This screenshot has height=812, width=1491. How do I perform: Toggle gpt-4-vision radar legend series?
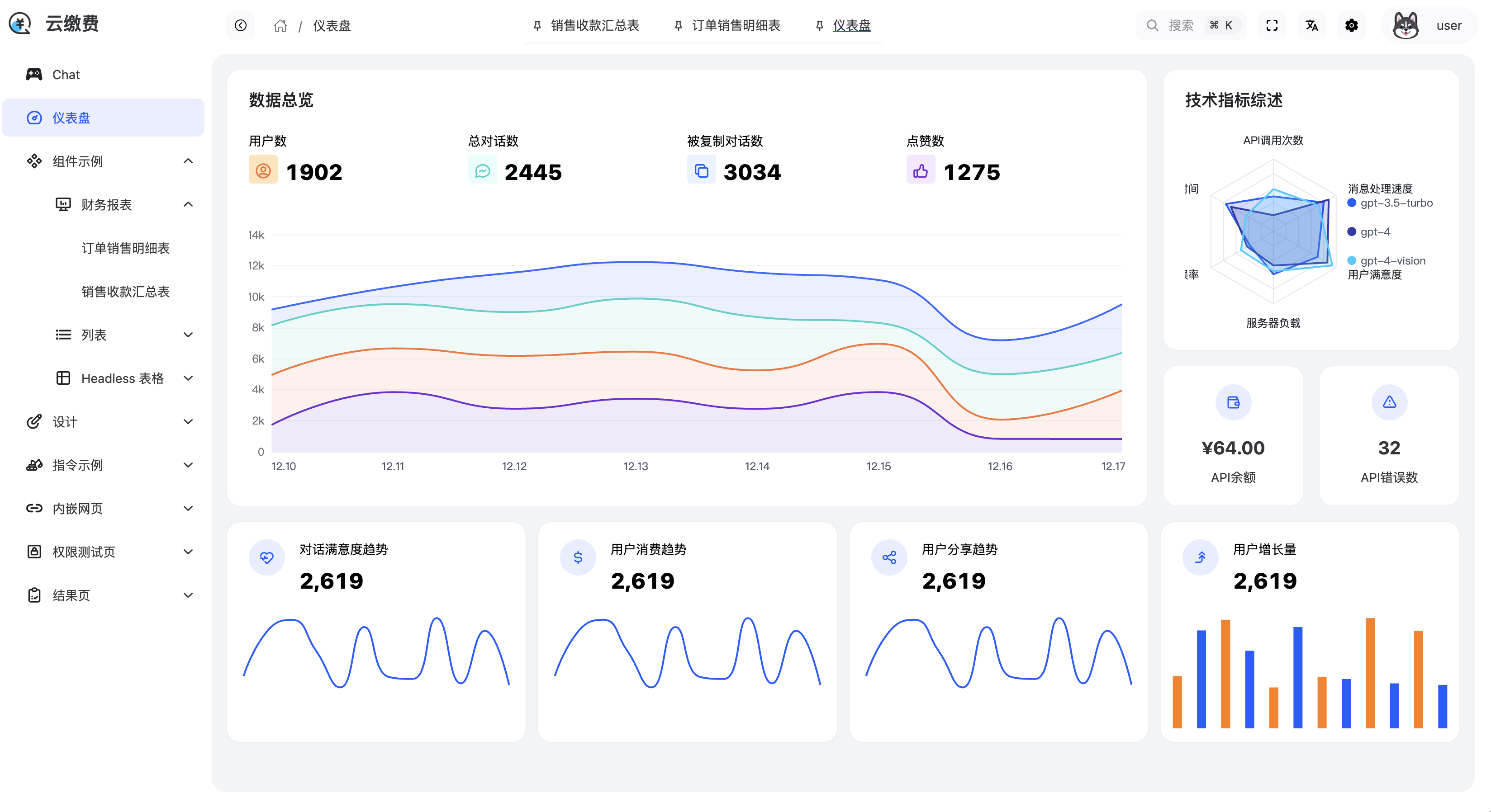(x=1386, y=261)
